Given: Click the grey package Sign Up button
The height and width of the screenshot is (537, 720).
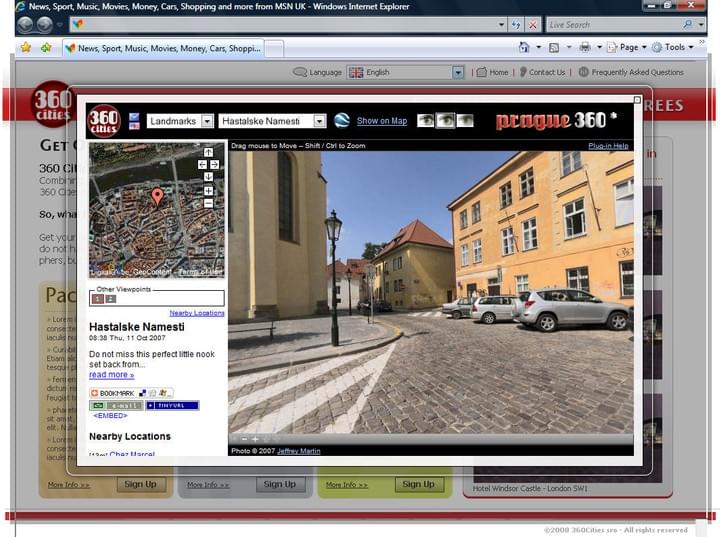Looking at the screenshot, I should click(280, 484).
